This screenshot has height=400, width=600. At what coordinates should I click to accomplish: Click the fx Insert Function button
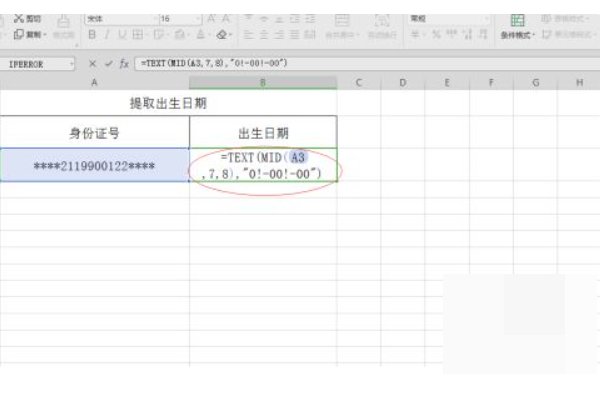pyautogui.click(x=124, y=64)
